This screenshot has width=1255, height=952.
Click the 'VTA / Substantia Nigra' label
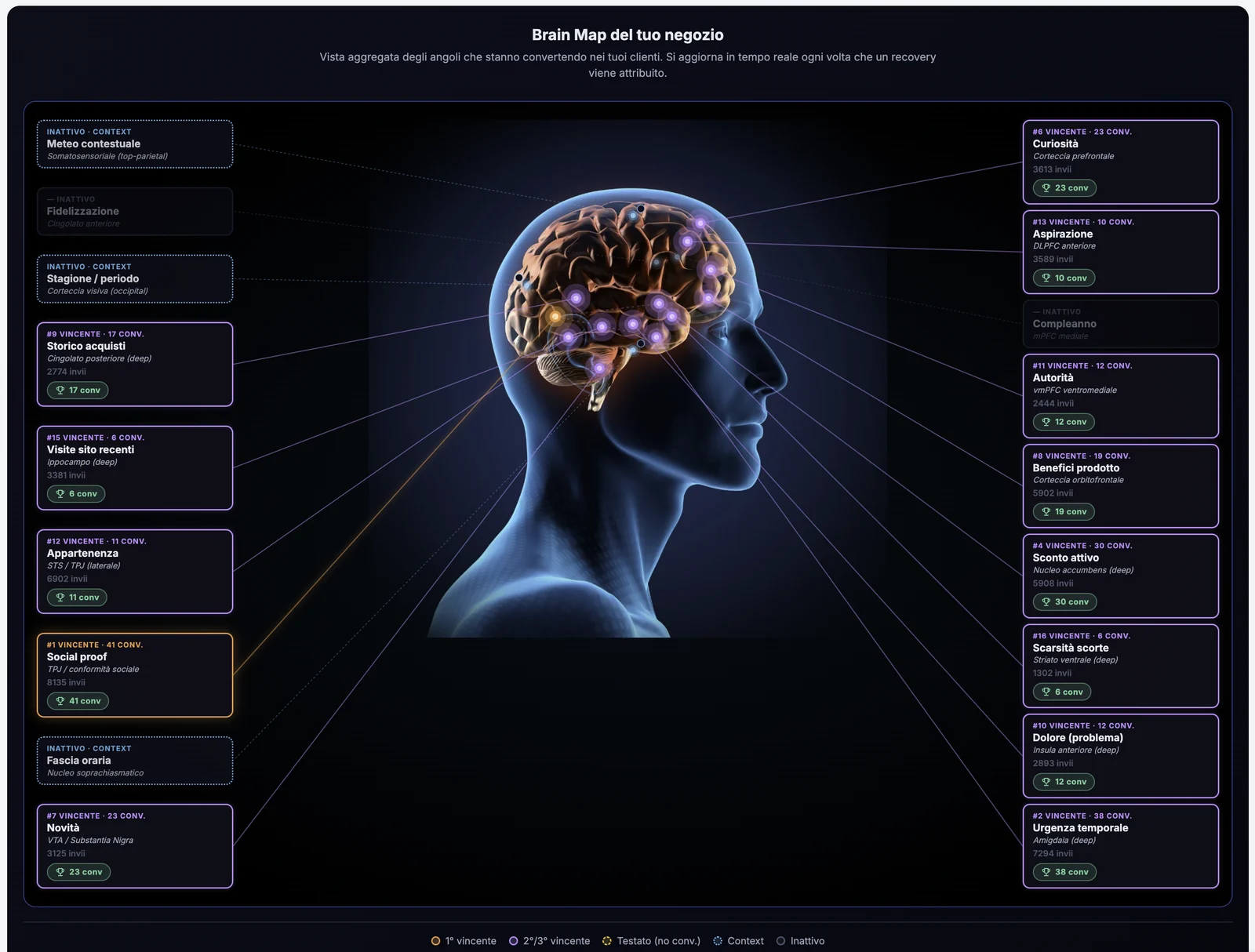click(x=90, y=841)
